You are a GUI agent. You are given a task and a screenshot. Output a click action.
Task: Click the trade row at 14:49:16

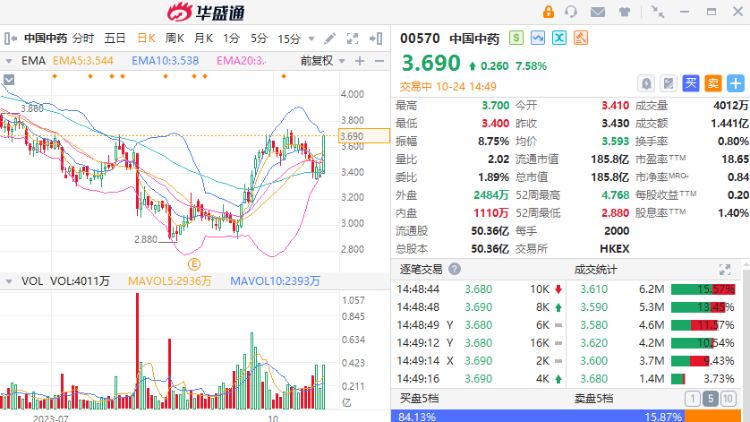(479, 379)
